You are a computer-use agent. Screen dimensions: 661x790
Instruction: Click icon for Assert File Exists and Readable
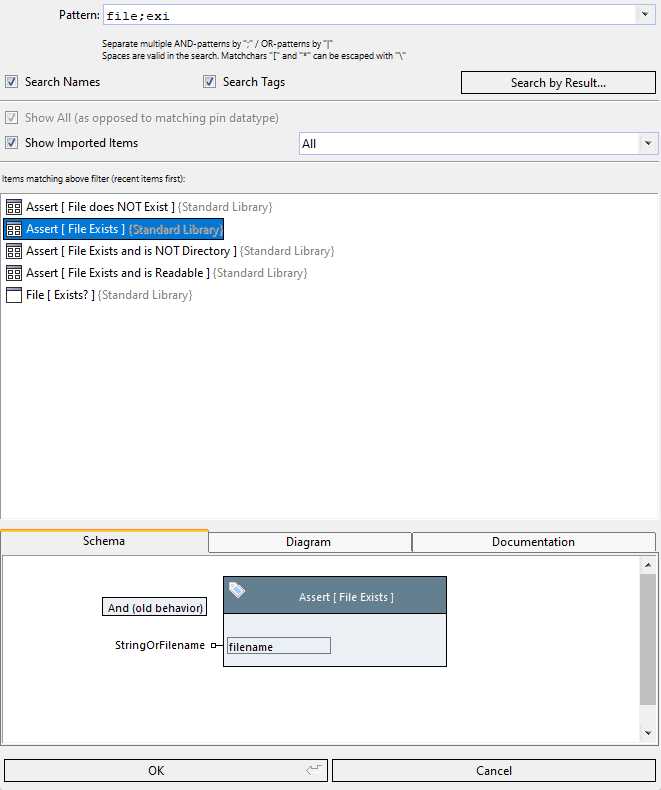pyautogui.click(x=14, y=273)
